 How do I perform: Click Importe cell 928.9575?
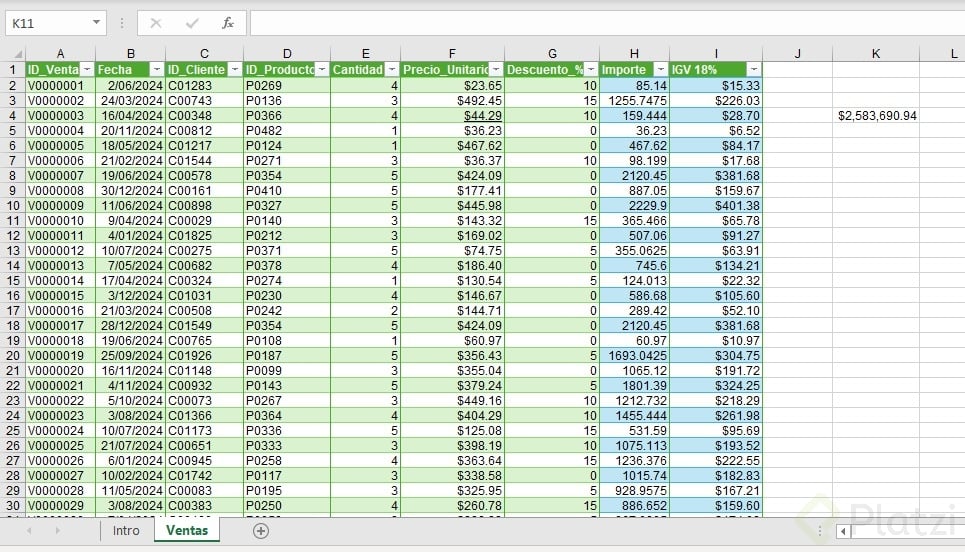click(x=635, y=490)
